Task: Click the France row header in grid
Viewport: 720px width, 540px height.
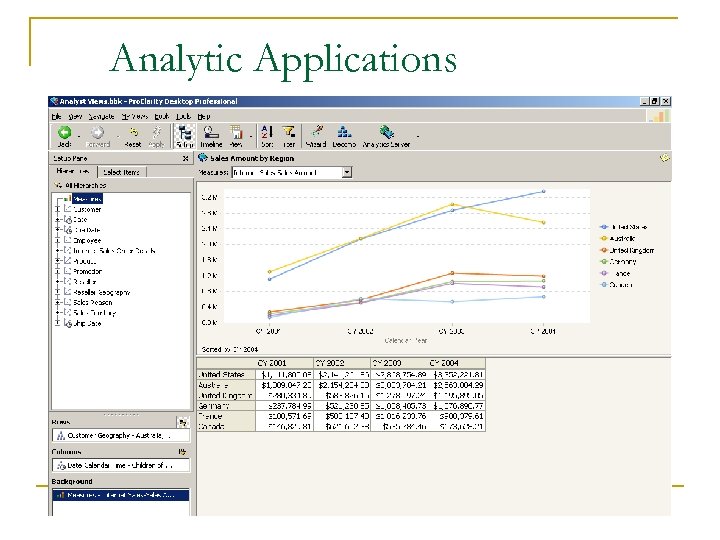Action: [x=226, y=416]
